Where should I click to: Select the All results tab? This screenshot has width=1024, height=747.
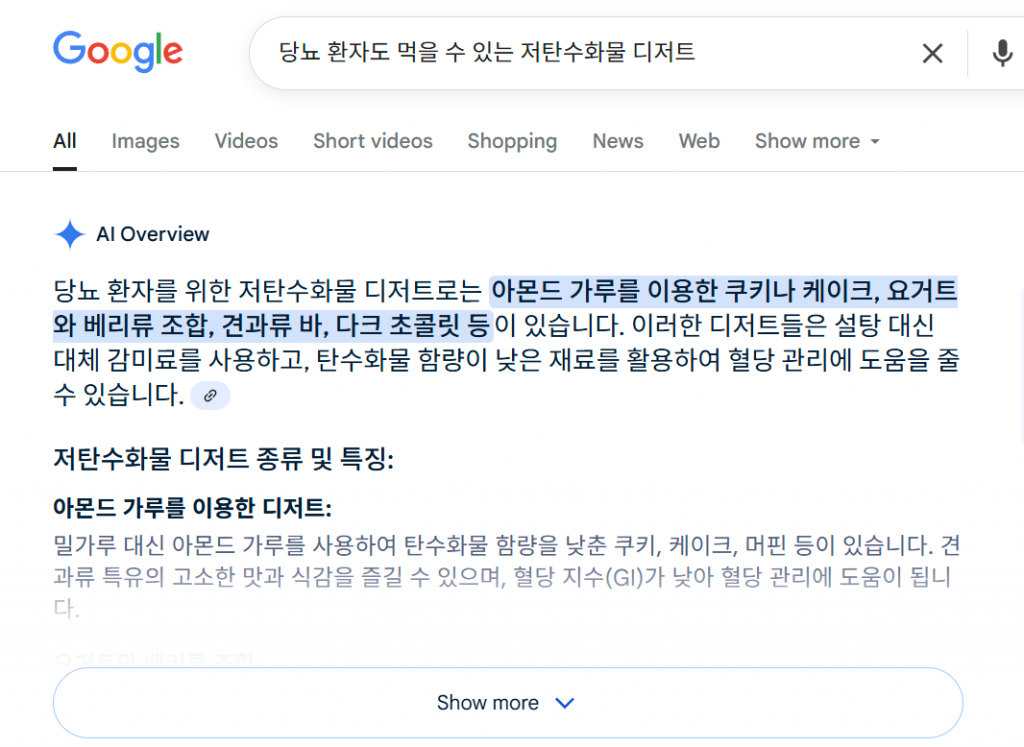65,141
